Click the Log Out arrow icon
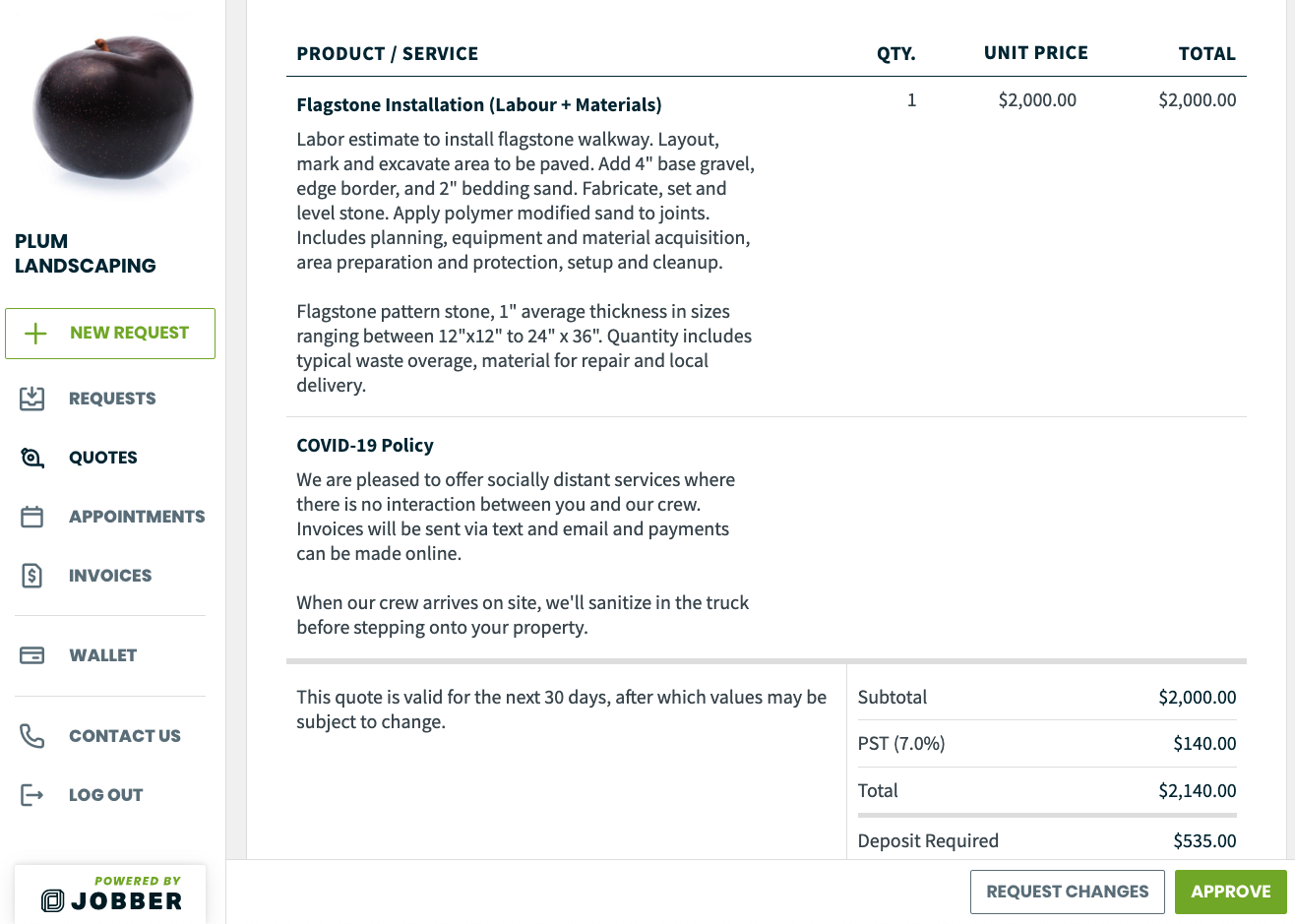 pyautogui.click(x=32, y=795)
